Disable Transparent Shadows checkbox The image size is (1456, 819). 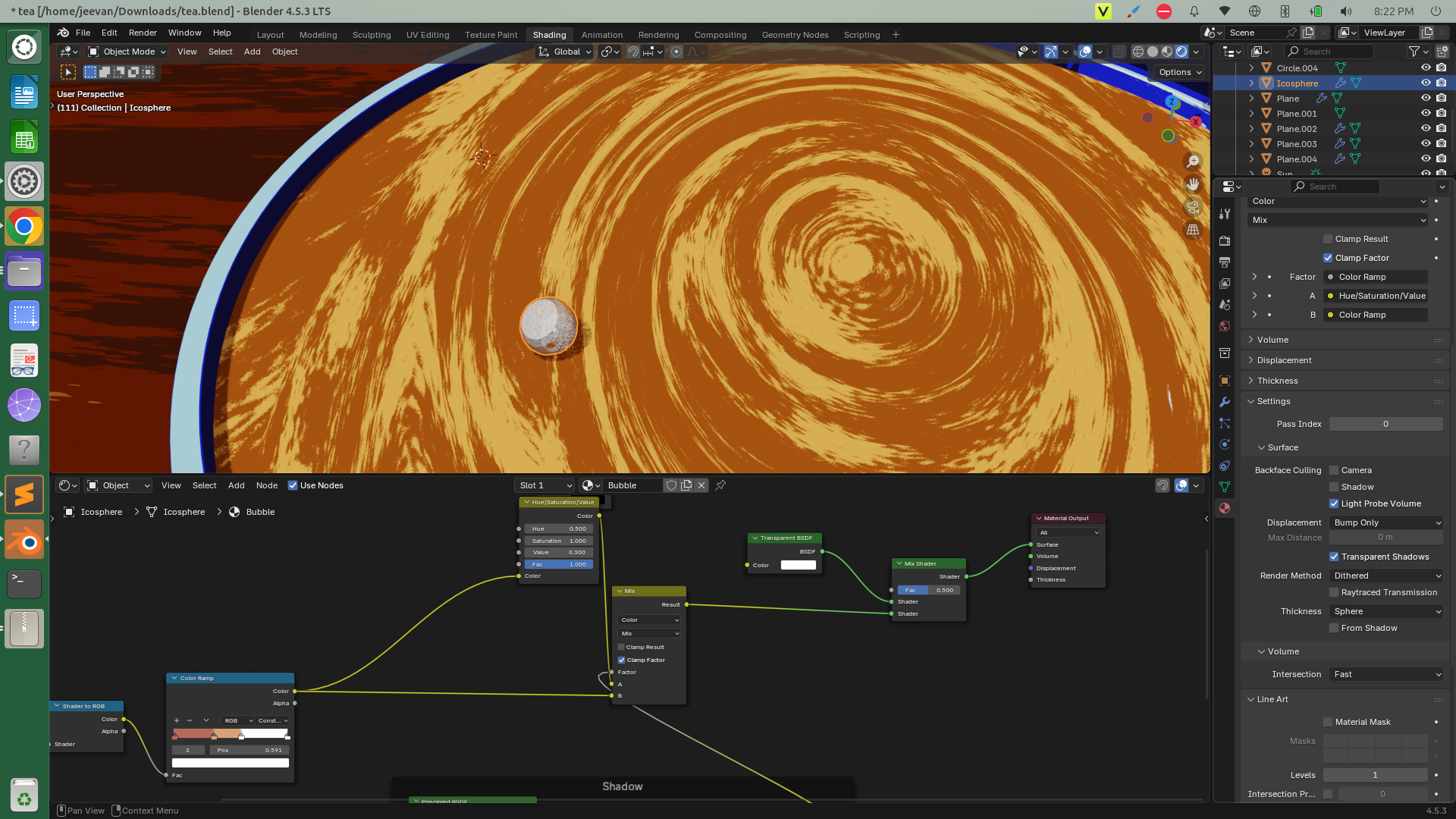[1334, 557]
